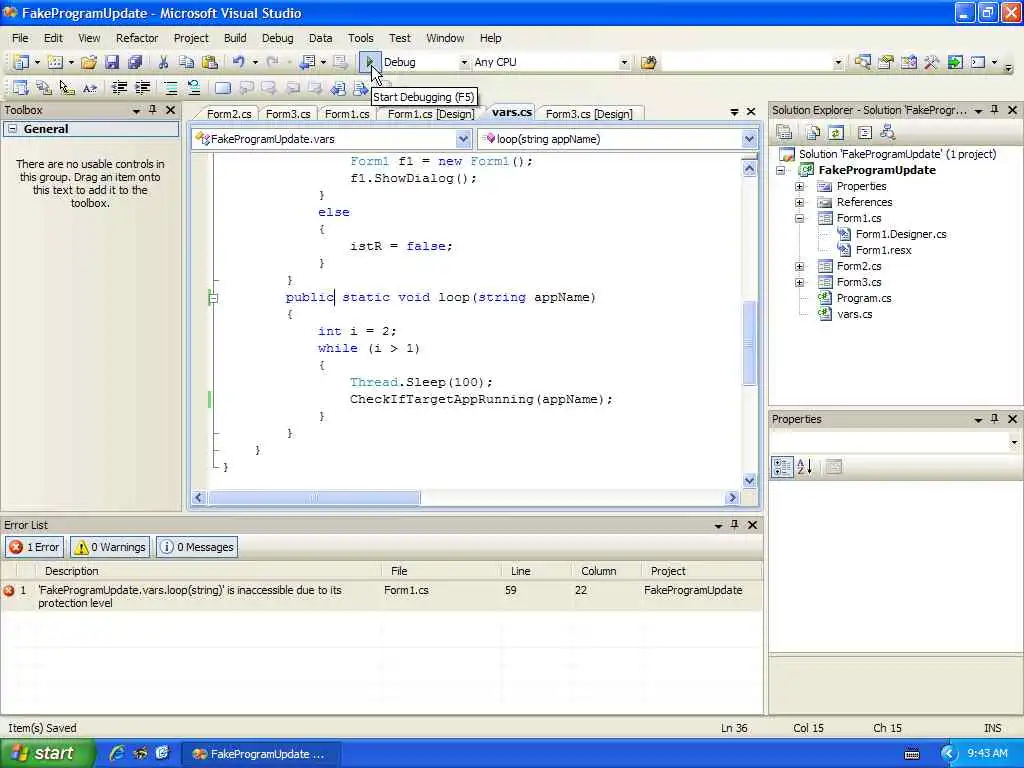Expand the Properties node in Solution Explorer
1024x768 pixels.
click(x=799, y=186)
